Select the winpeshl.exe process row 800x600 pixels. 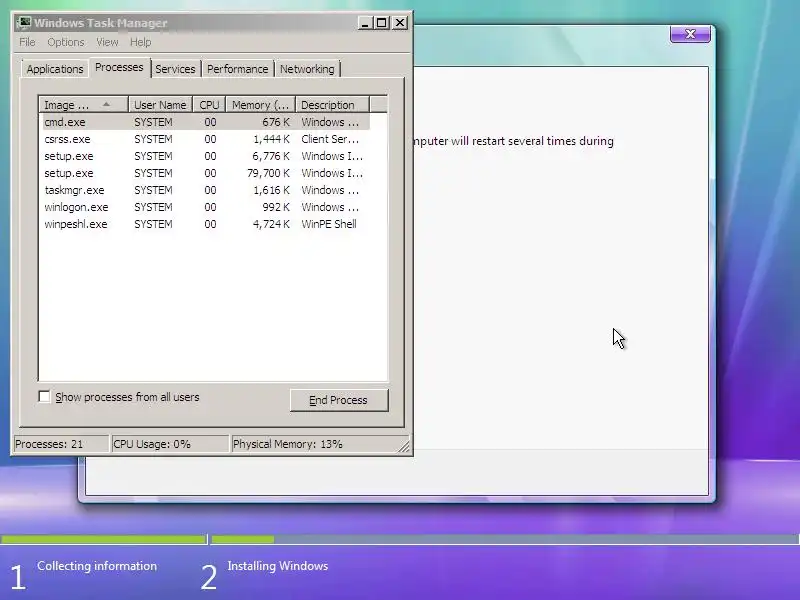(205, 224)
